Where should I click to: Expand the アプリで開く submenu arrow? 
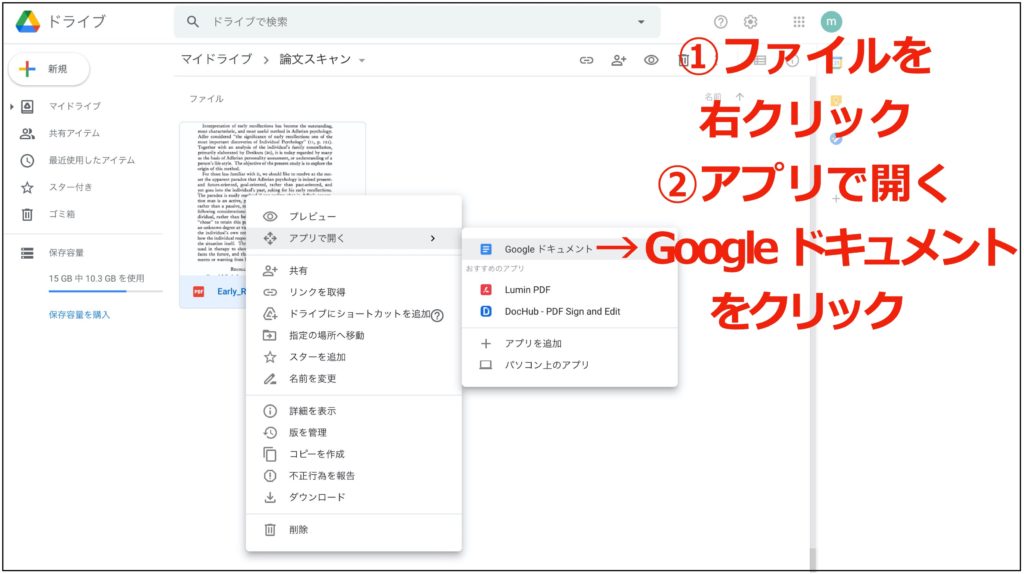pyautogui.click(x=433, y=238)
